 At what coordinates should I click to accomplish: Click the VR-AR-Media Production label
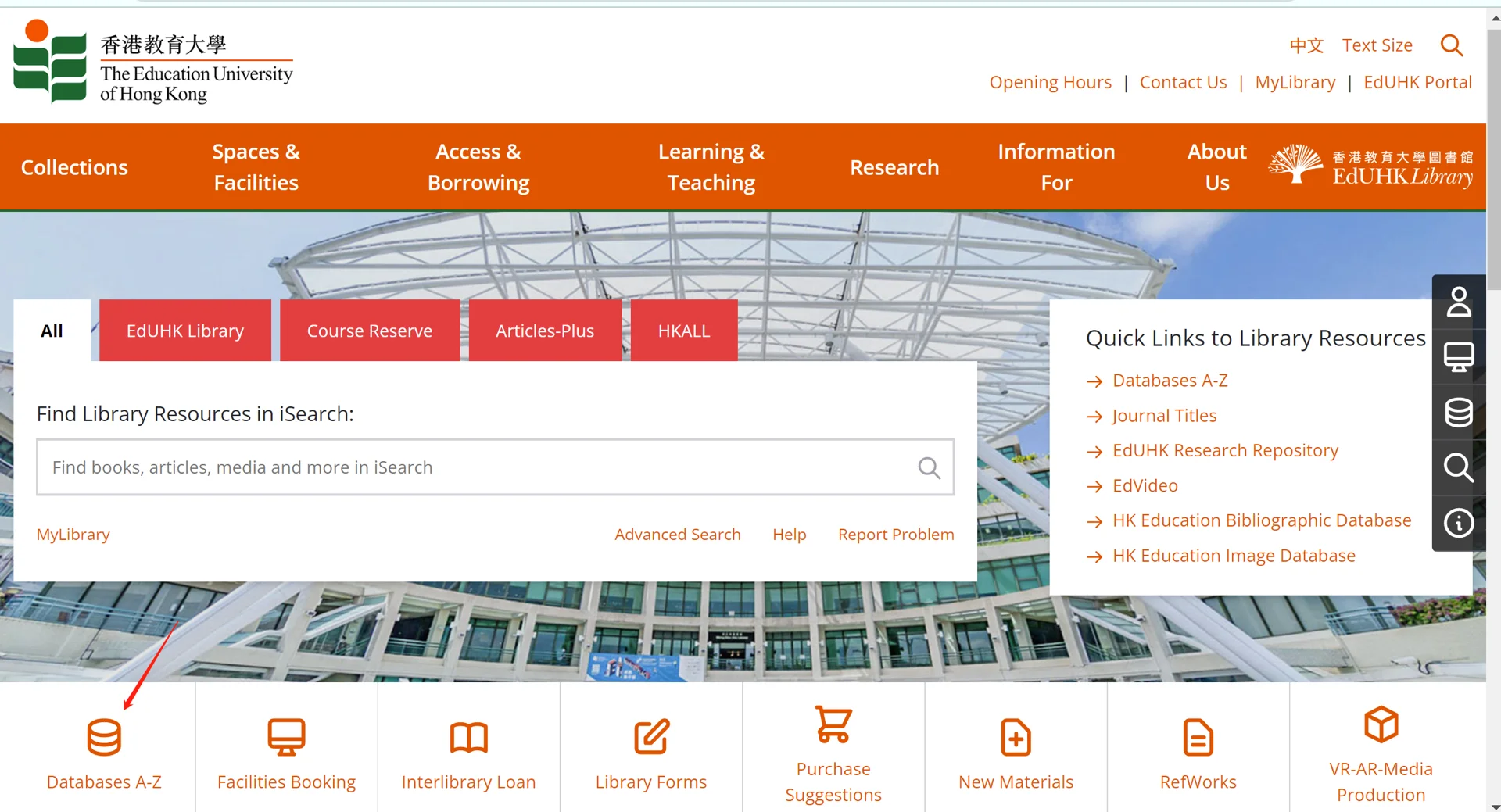pos(1381,782)
